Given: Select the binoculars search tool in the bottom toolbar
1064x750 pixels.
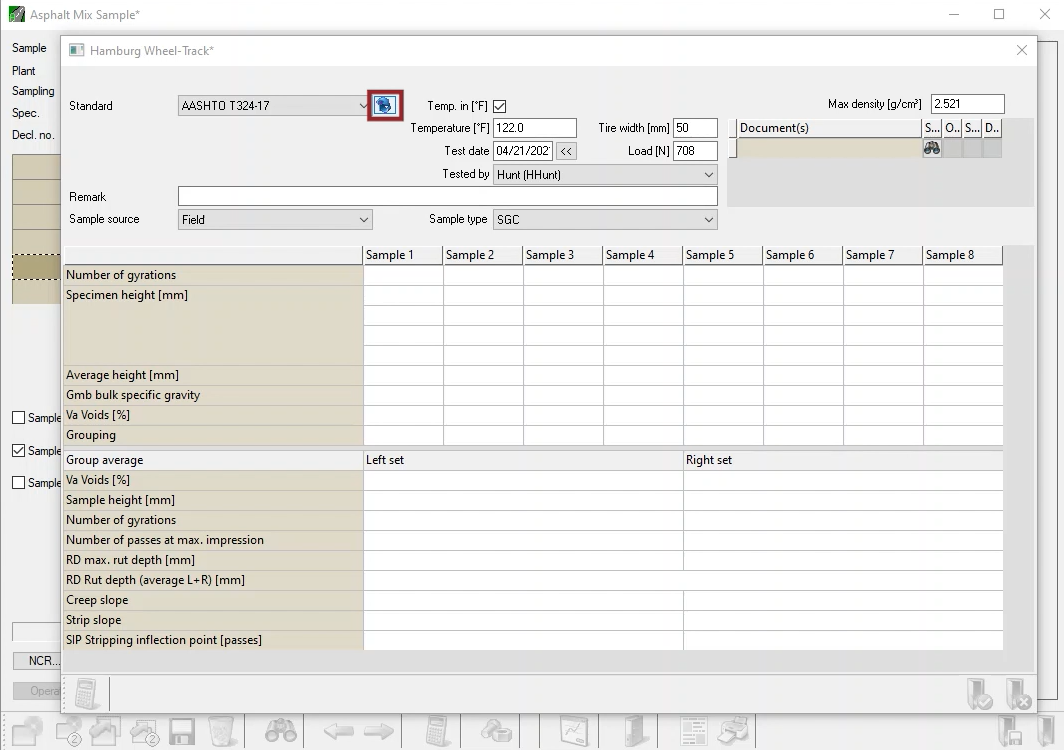Looking at the screenshot, I should (x=277, y=732).
